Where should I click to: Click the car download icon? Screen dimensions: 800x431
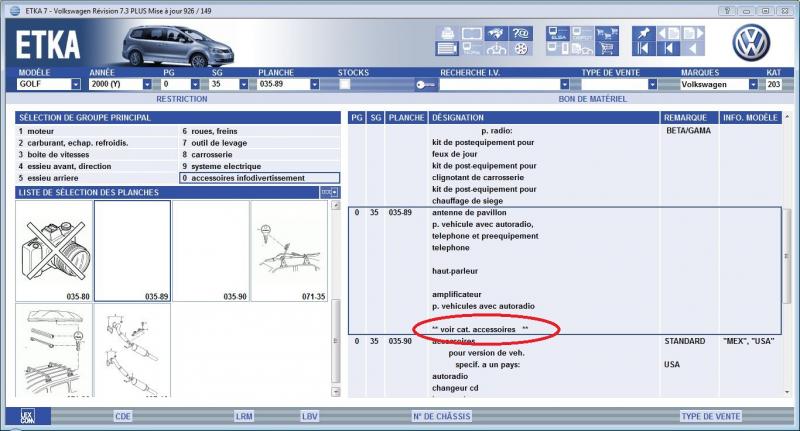[496, 48]
